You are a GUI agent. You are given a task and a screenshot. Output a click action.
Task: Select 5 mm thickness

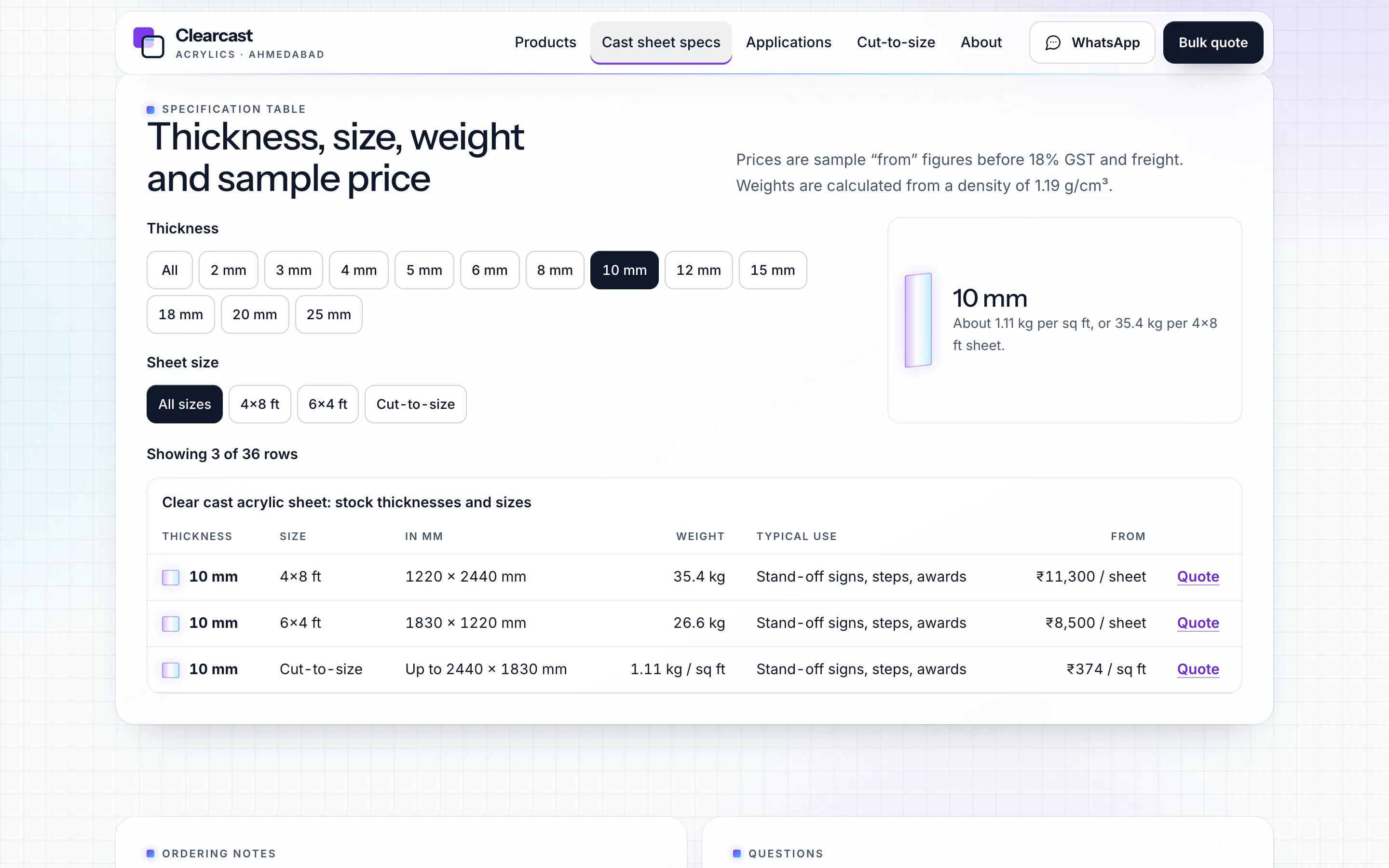click(x=424, y=270)
